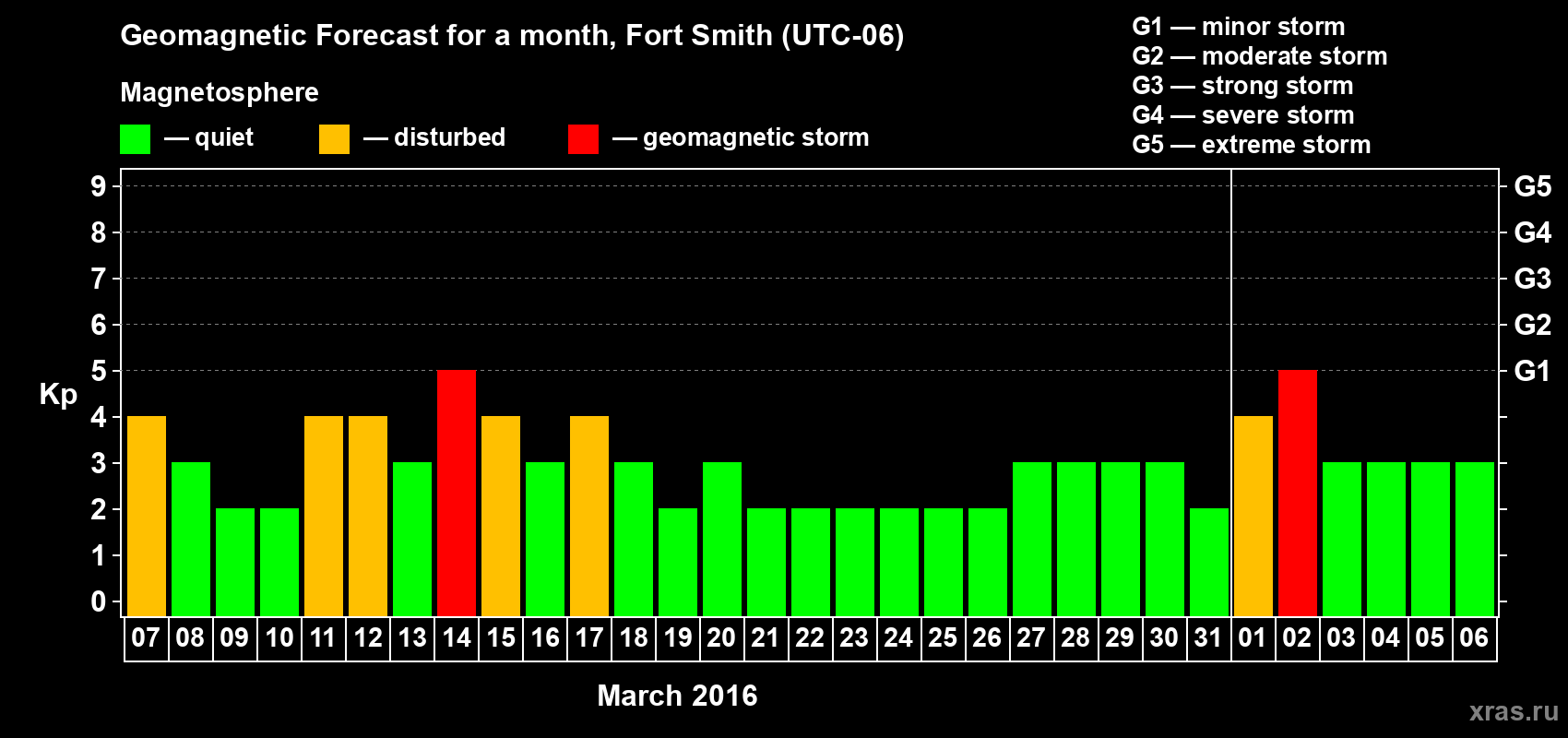1568x738 pixels.
Task: Click the 'G3 — strong storm' legend line
Action: 1243,86
